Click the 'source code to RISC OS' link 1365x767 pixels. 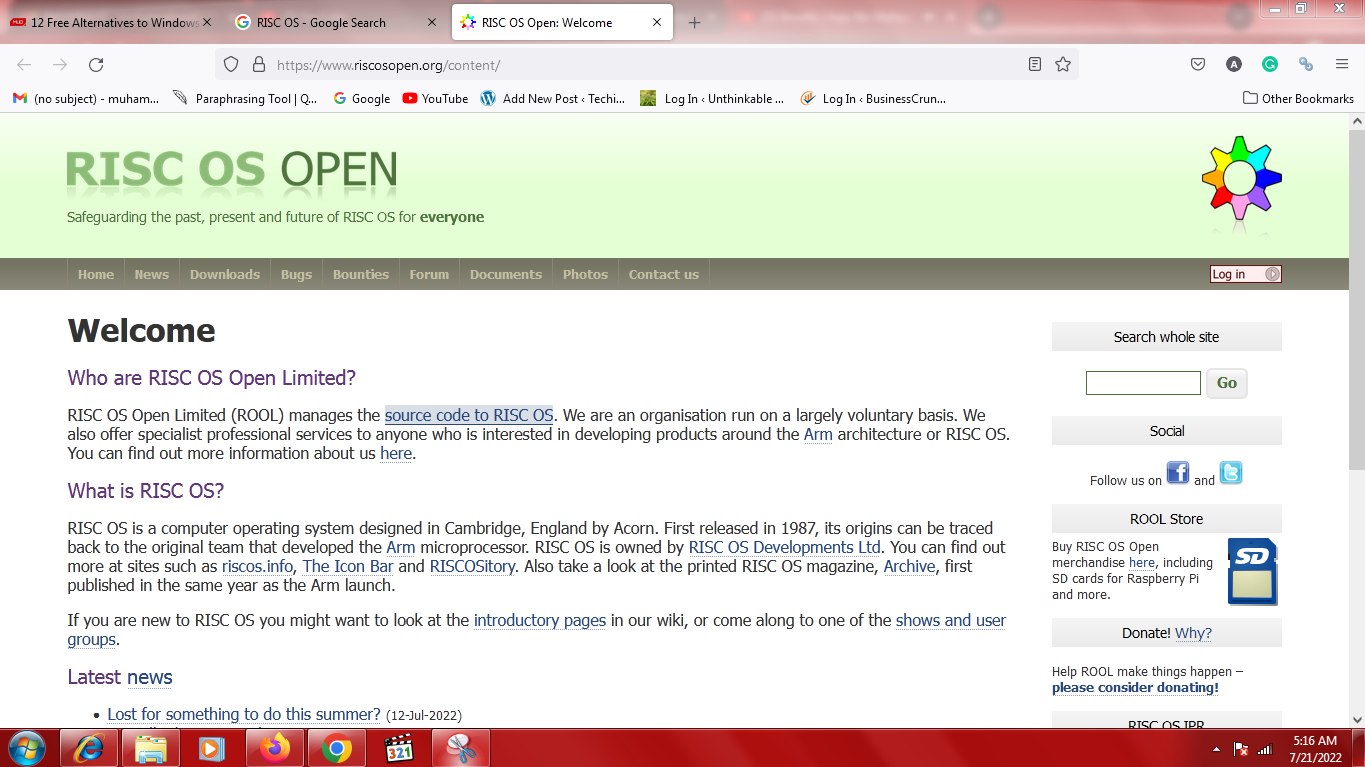click(x=469, y=415)
